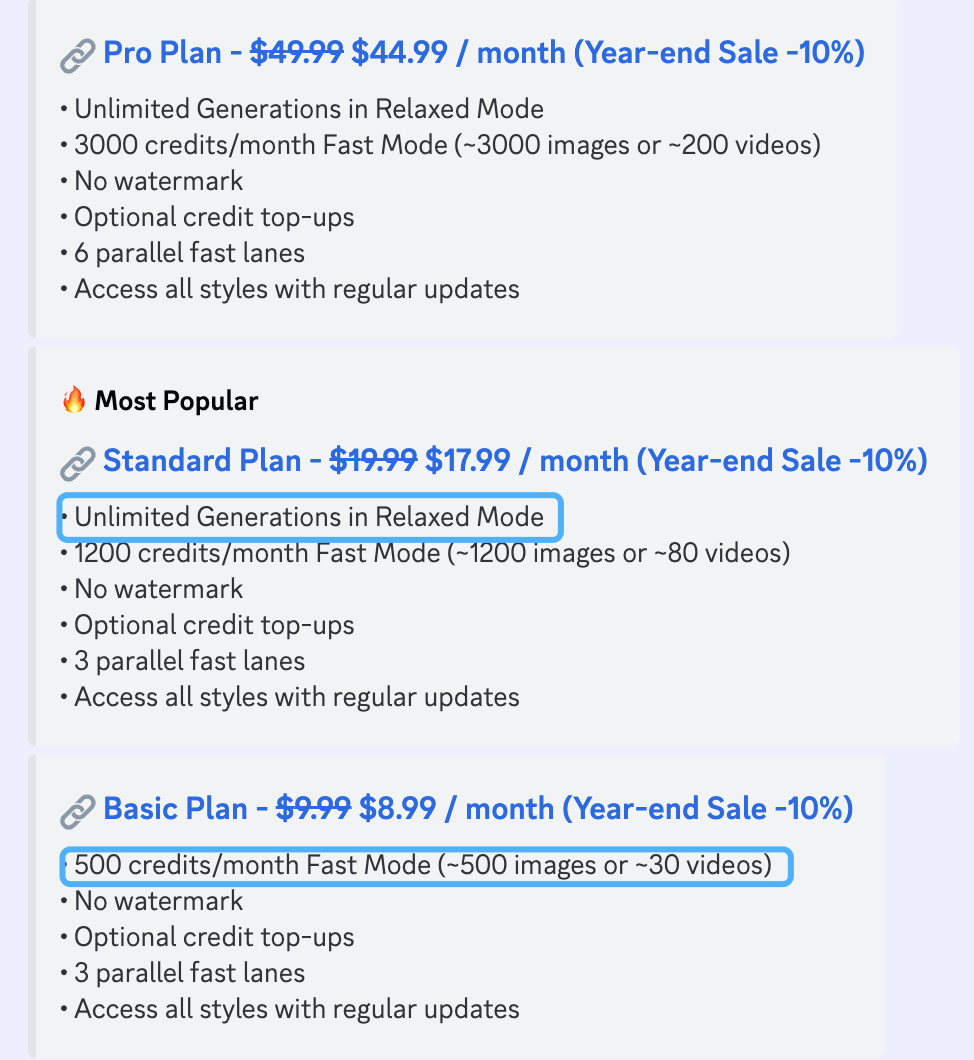Click the link icon beside Standard Plan
The image size is (974, 1060).
[x=77, y=463]
